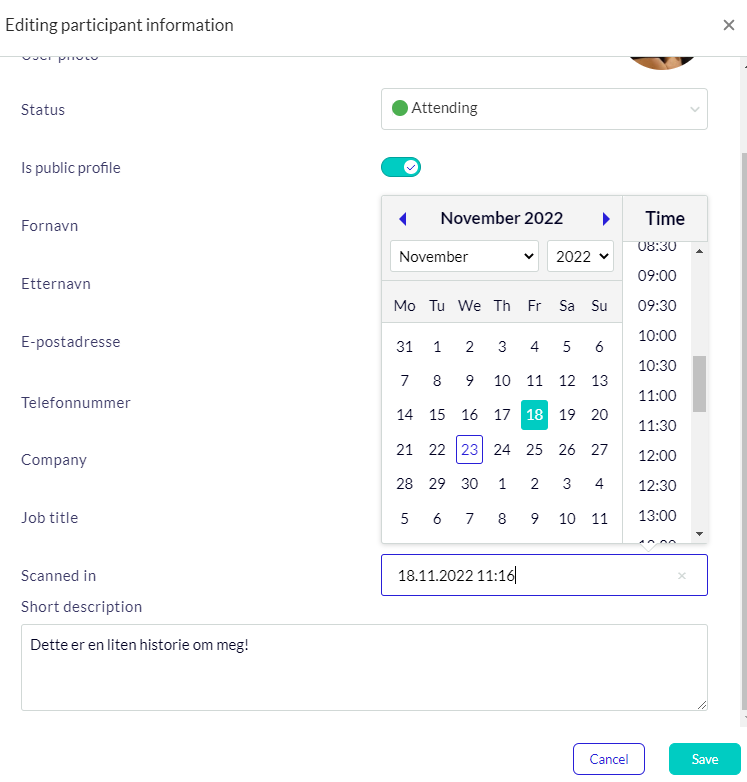Image resolution: width=747 pixels, height=782 pixels.
Task: Toggle the Is public profile switch
Action: [401, 167]
